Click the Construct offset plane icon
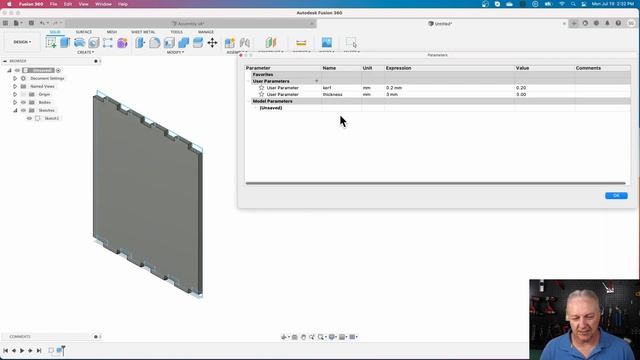The width and height of the screenshot is (640, 360). point(271,42)
